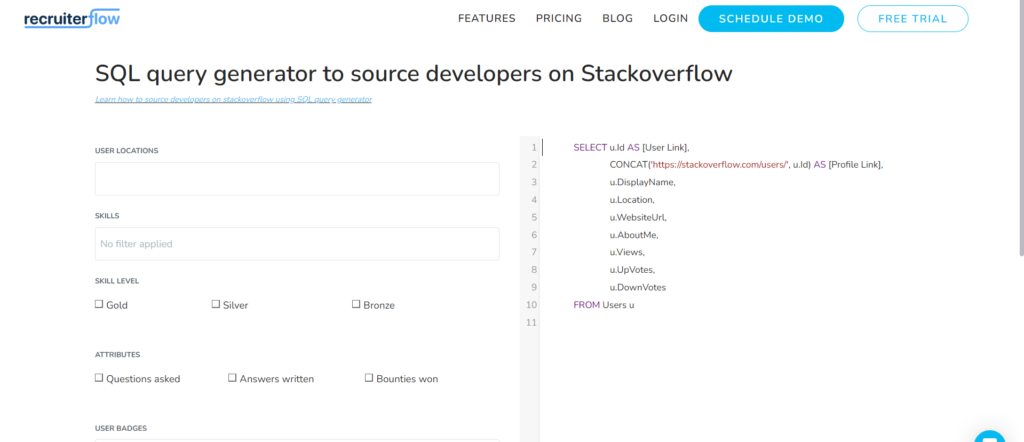This screenshot has width=1024, height=442.
Task: Open the chat widget bubble
Action: coord(988,436)
